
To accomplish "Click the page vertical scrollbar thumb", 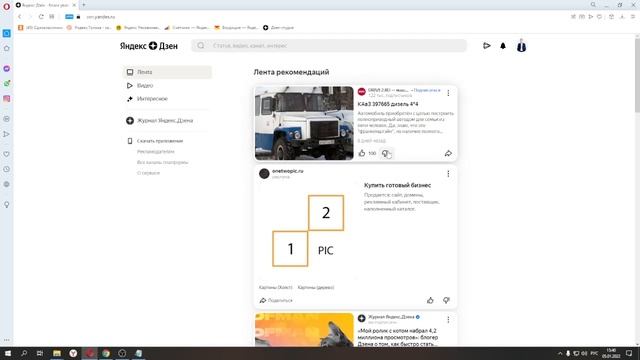I will 637,75.
